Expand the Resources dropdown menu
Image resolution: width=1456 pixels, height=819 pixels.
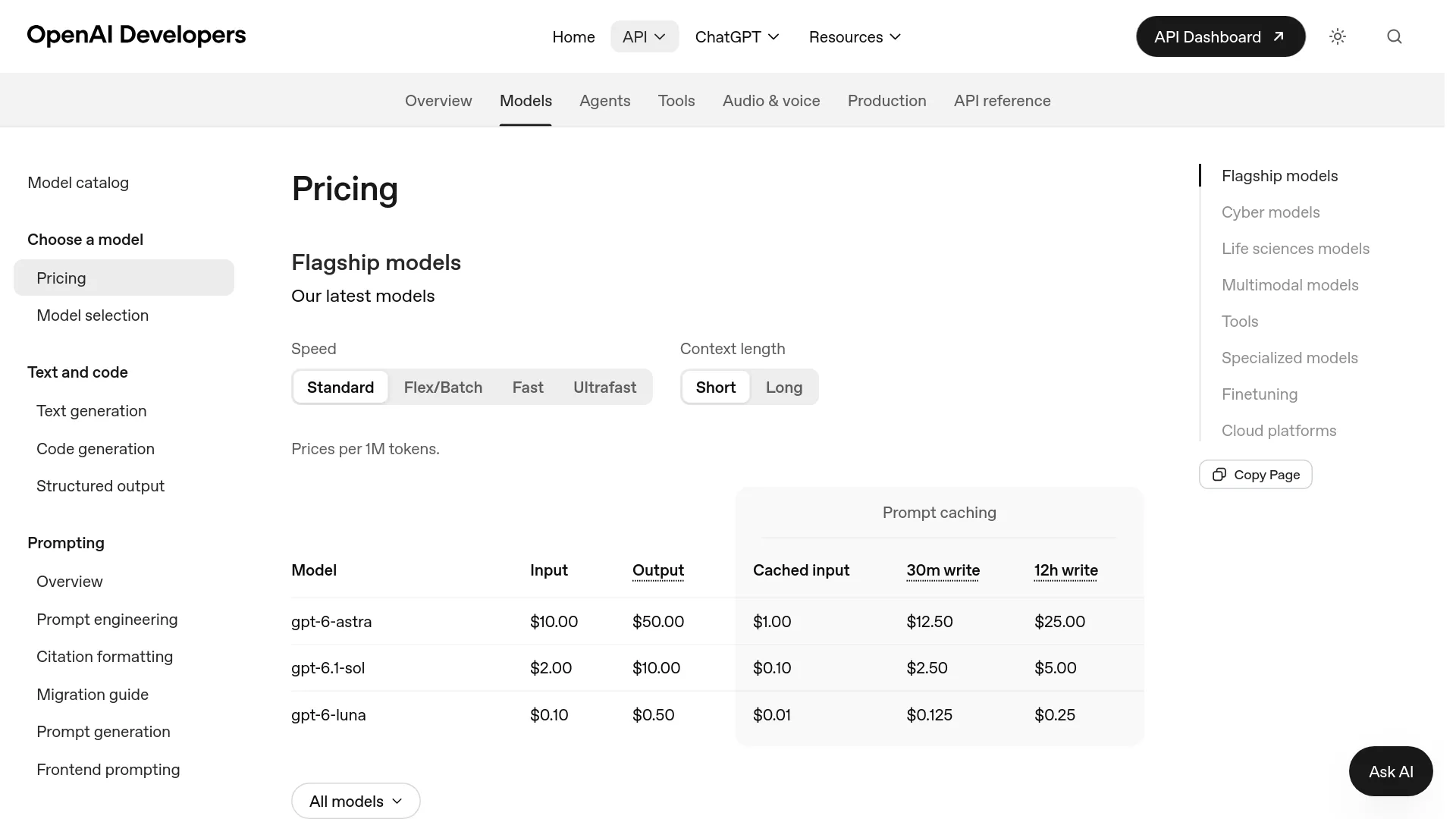[855, 36]
